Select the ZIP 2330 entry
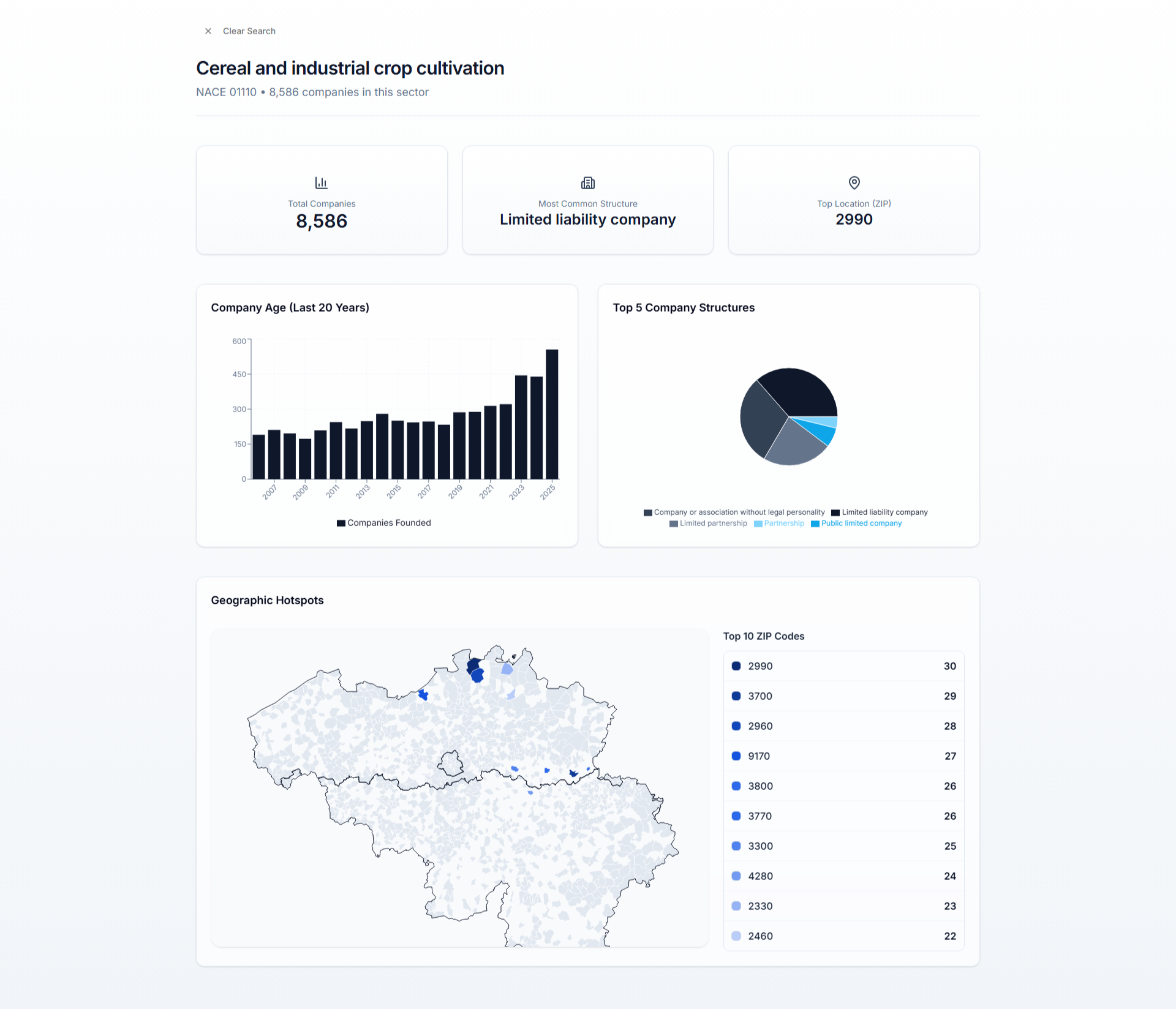 point(843,906)
